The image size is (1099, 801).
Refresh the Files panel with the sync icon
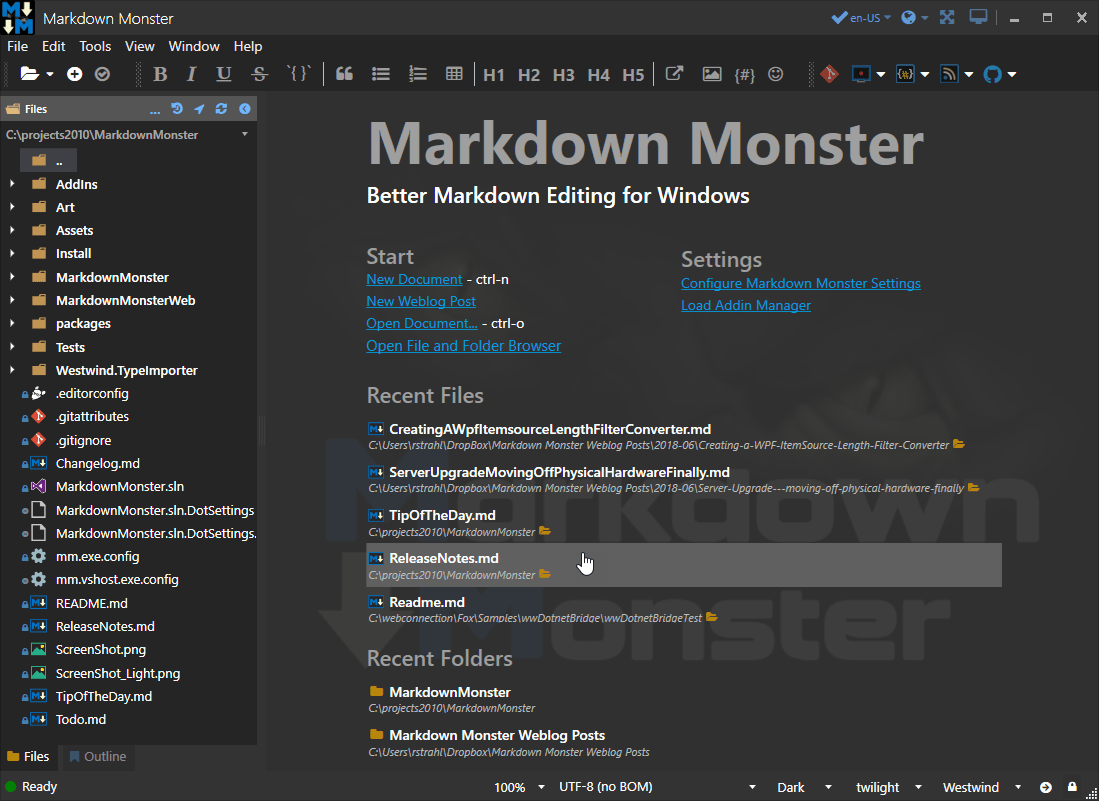(222, 108)
